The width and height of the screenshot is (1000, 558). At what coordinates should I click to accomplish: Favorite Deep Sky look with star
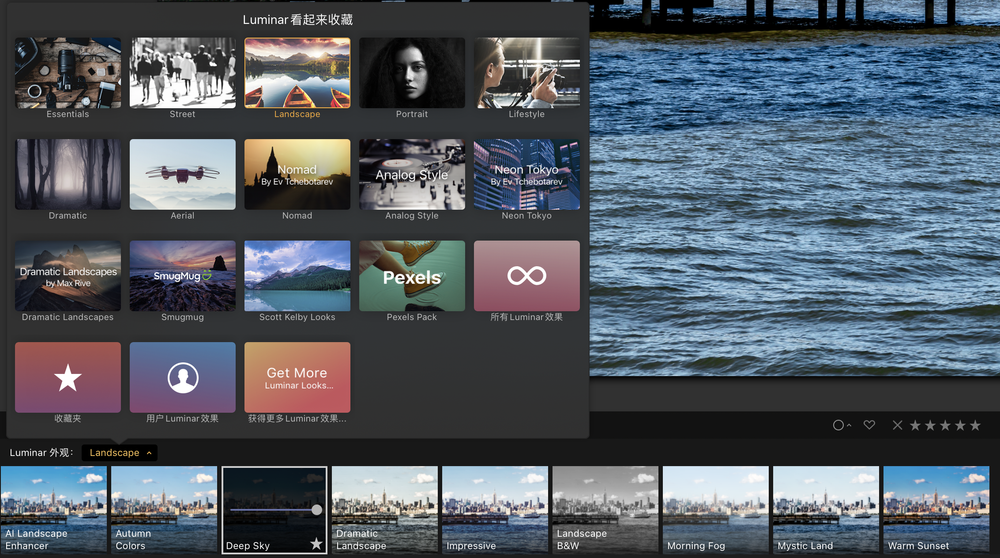pyautogui.click(x=316, y=544)
